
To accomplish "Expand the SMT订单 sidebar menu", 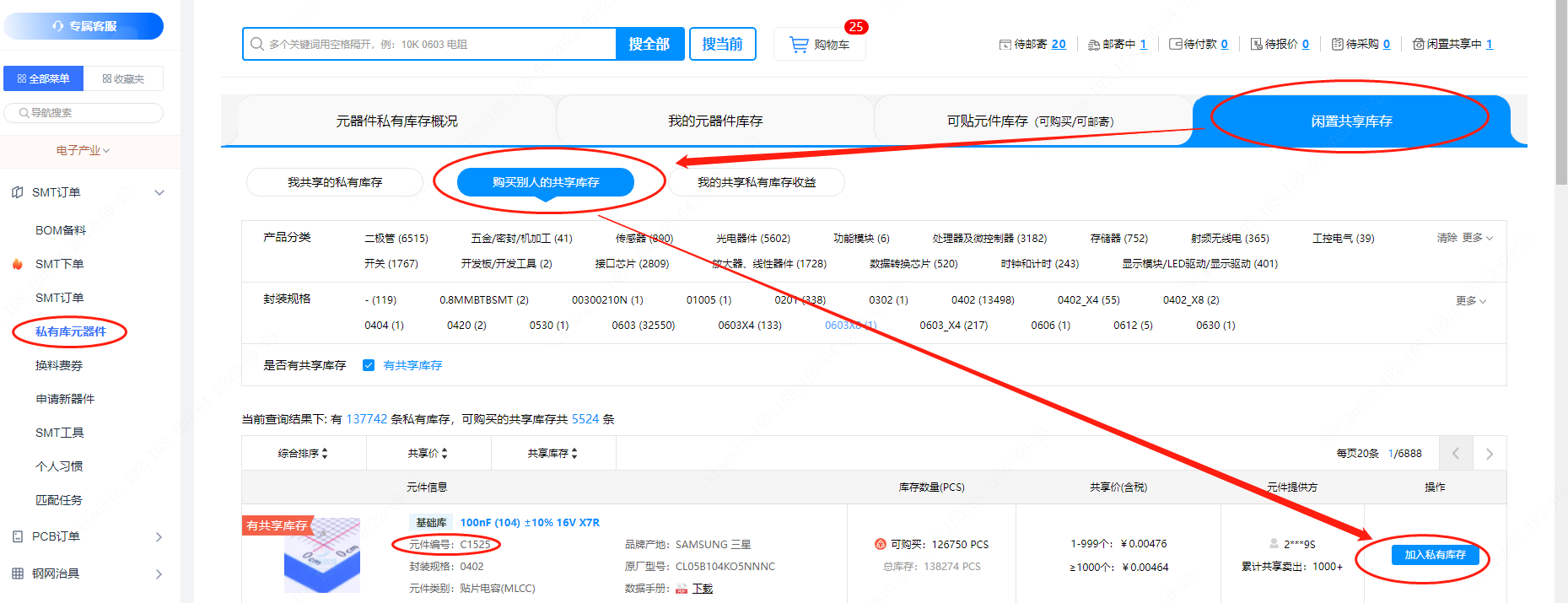I will (x=159, y=193).
